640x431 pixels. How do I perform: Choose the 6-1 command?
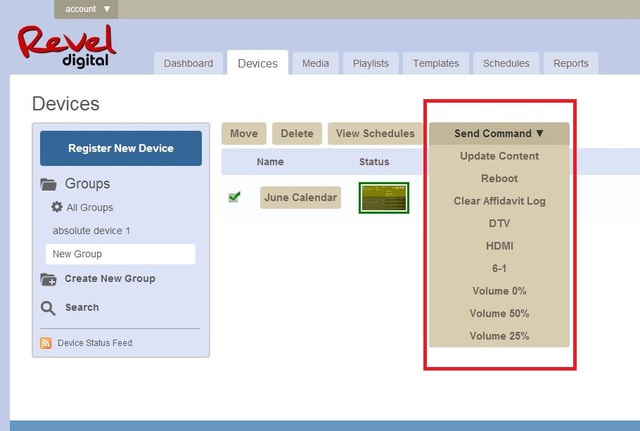coord(499,268)
